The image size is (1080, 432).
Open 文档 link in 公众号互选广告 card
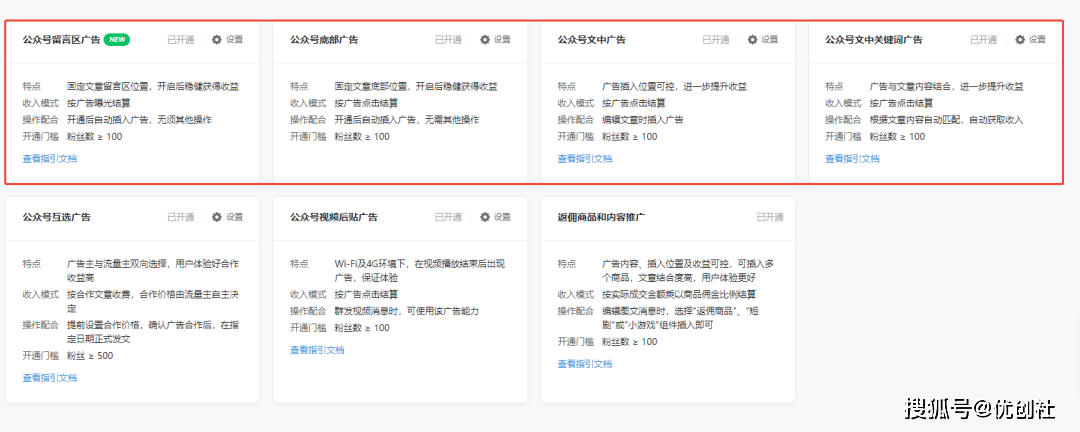(x=68, y=377)
